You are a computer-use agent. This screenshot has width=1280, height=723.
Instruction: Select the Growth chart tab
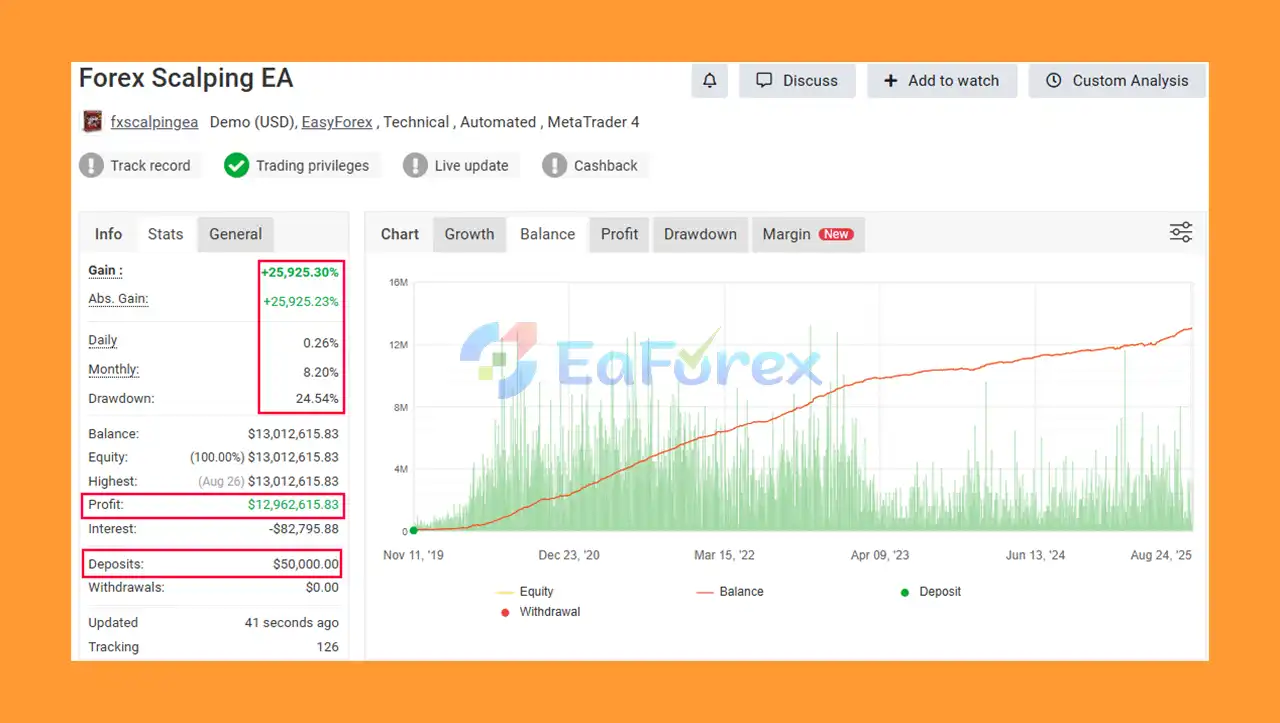point(469,234)
